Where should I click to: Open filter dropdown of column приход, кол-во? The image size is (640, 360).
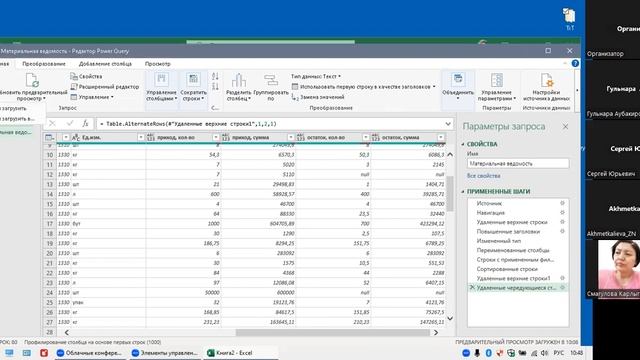pyautogui.click(x=216, y=138)
